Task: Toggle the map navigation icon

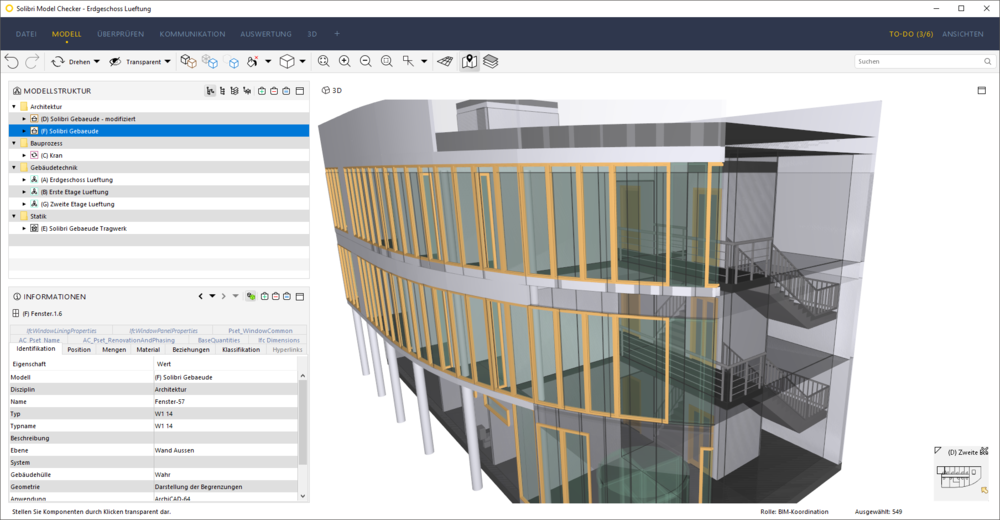Action: point(469,62)
